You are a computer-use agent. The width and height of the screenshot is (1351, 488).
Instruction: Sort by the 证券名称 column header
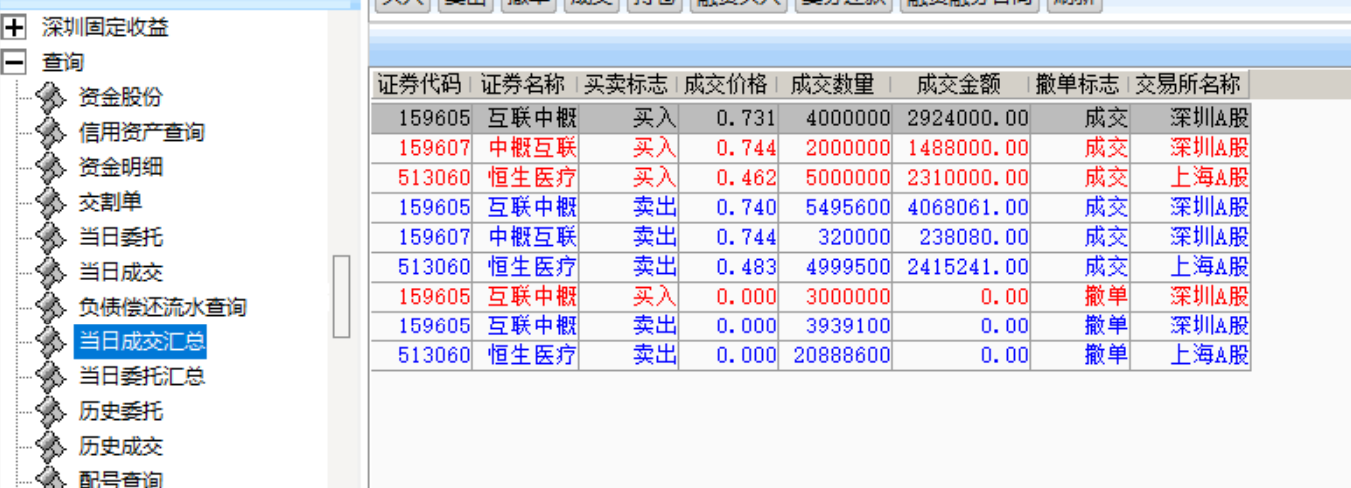(525, 84)
